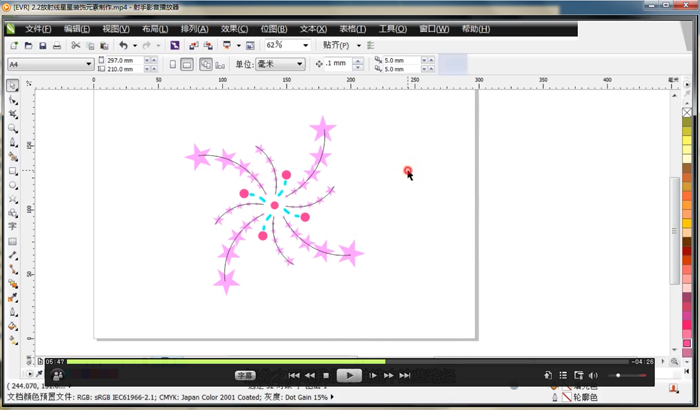Screen dimensions: 700x410
Task: Select the Pick tool in toolbox
Action: (x=12, y=87)
